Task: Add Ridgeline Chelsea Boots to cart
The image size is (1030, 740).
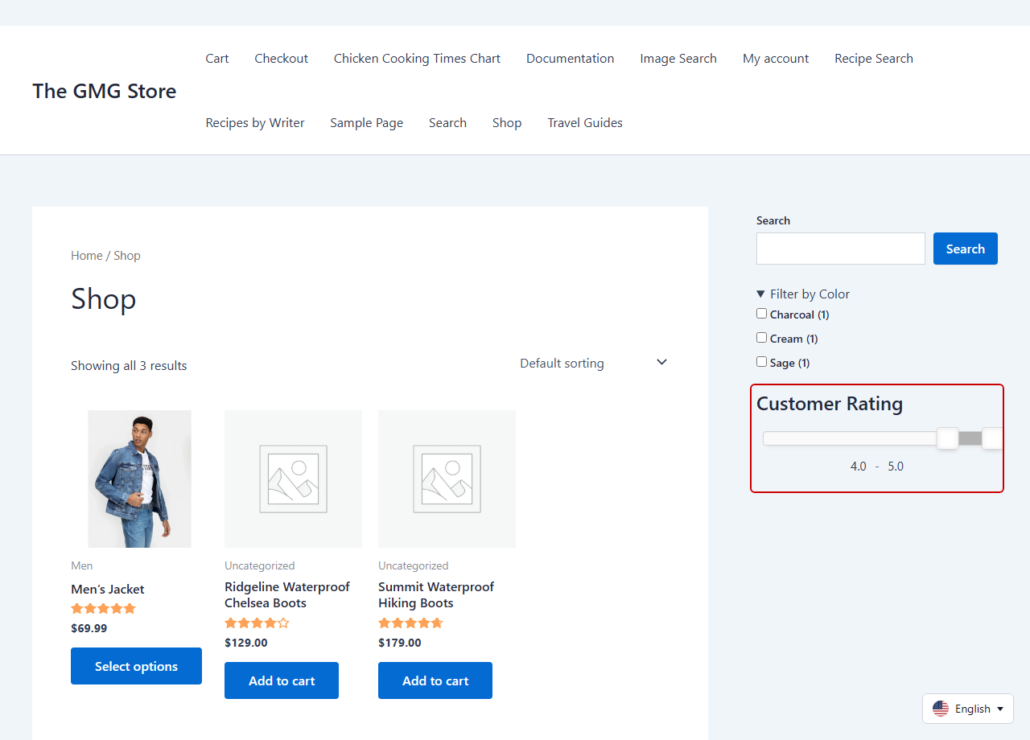Action: 281,680
